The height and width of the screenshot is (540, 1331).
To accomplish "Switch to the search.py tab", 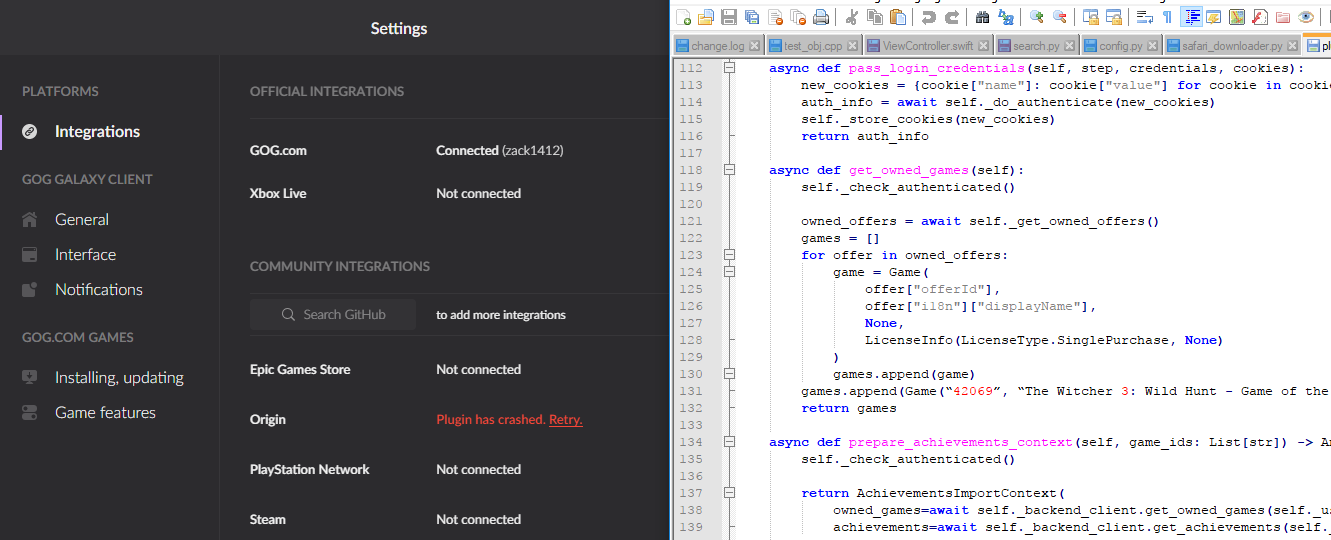I will pyautogui.click(x=1036, y=46).
